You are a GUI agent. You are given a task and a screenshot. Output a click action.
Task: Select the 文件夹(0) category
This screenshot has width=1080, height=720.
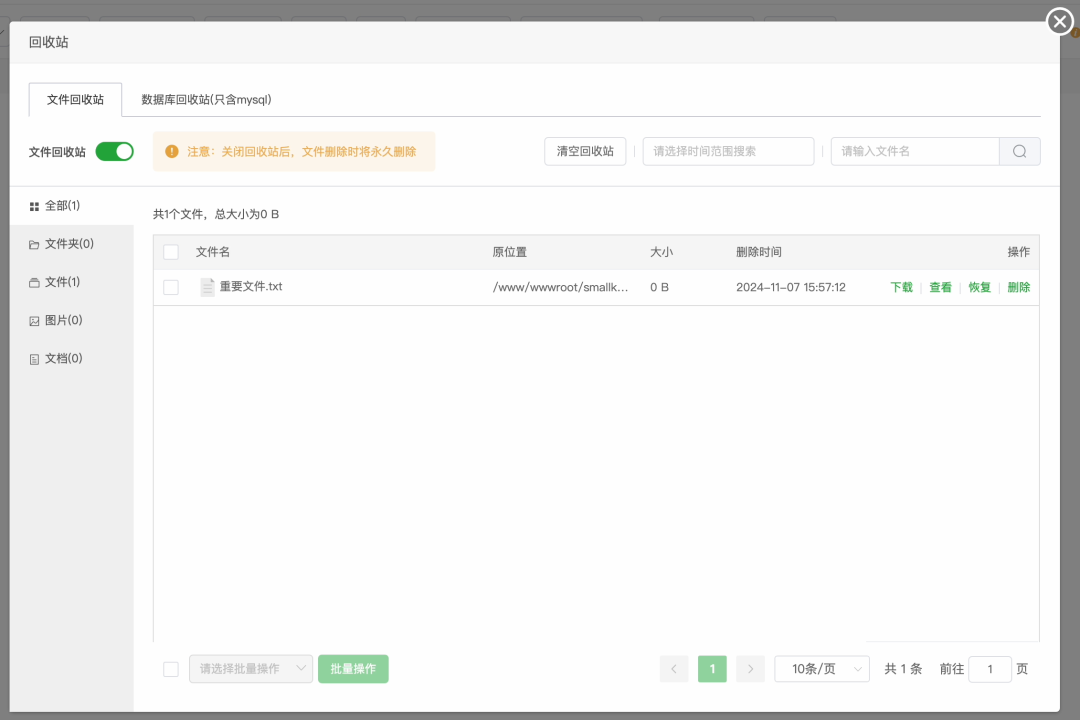[x=72, y=244]
